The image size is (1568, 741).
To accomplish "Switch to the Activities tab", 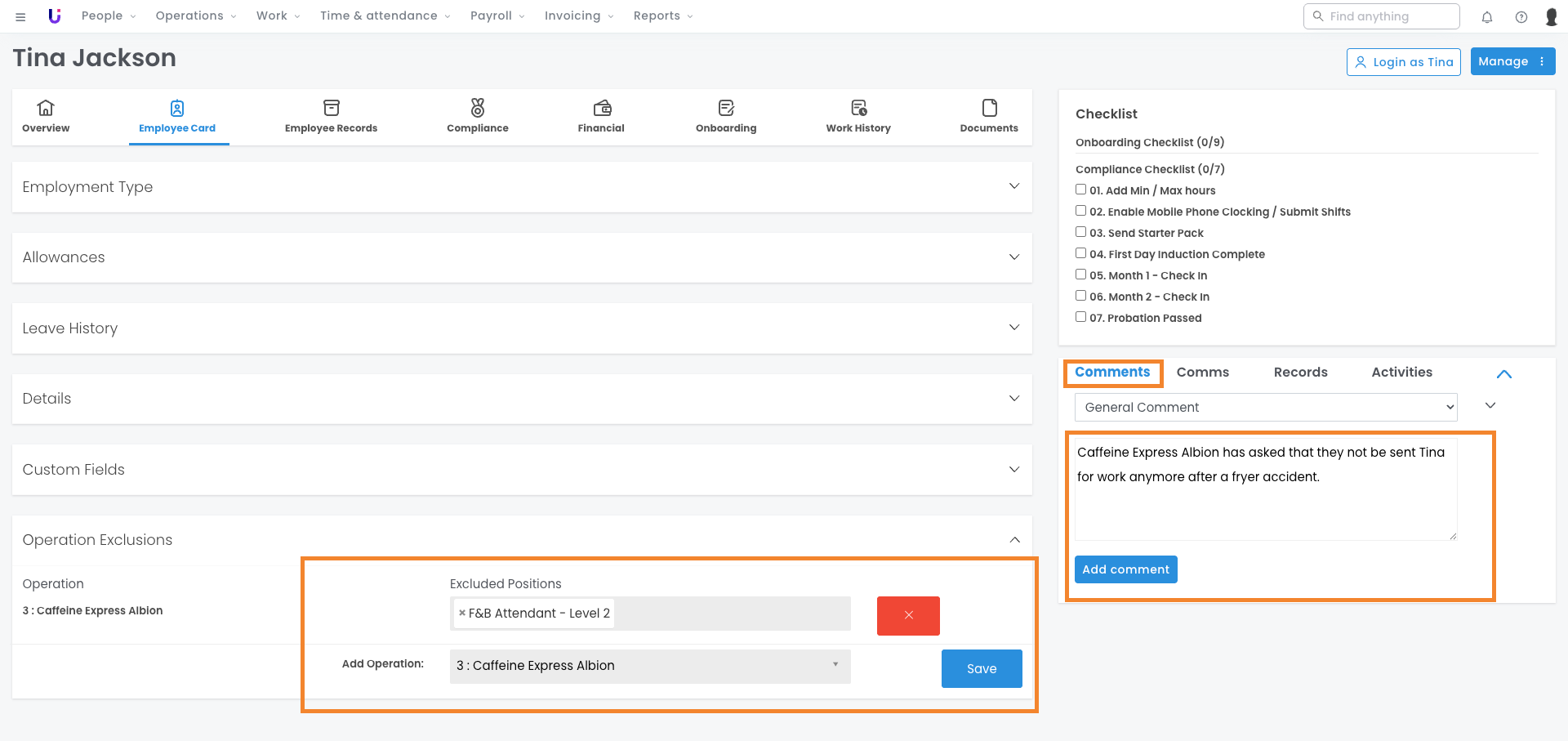I will point(1401,373).
